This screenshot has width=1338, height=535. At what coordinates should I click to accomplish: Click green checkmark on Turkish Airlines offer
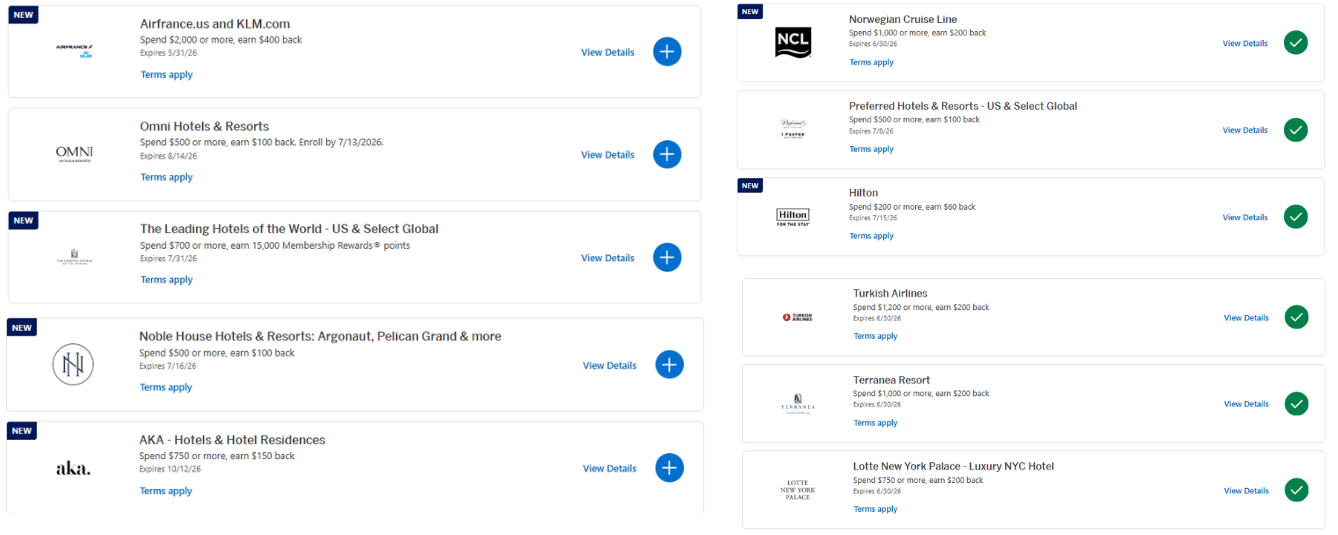(x=1297, y=317)
